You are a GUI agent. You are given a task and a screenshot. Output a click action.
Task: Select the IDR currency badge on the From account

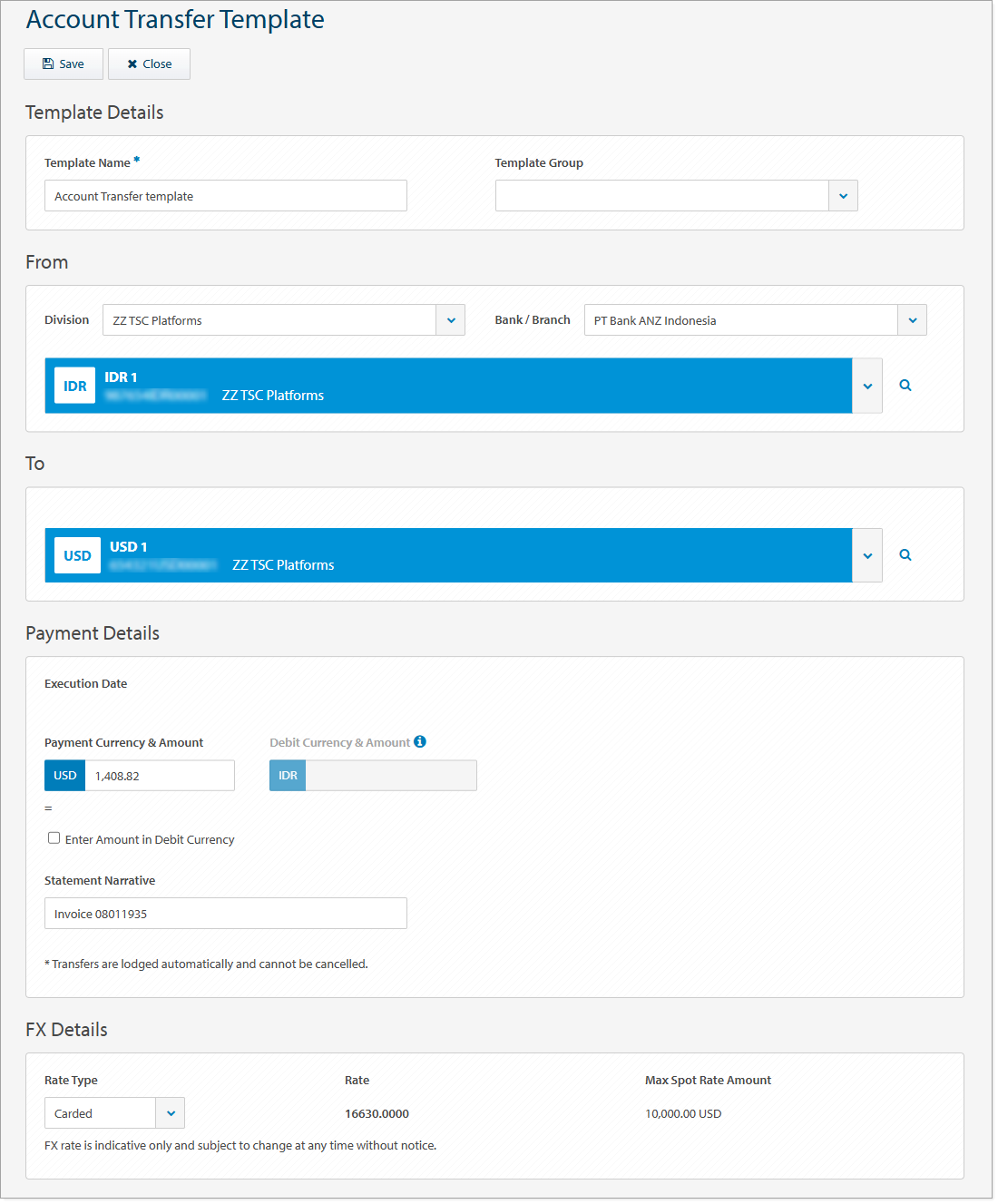[x=74, y=385]
